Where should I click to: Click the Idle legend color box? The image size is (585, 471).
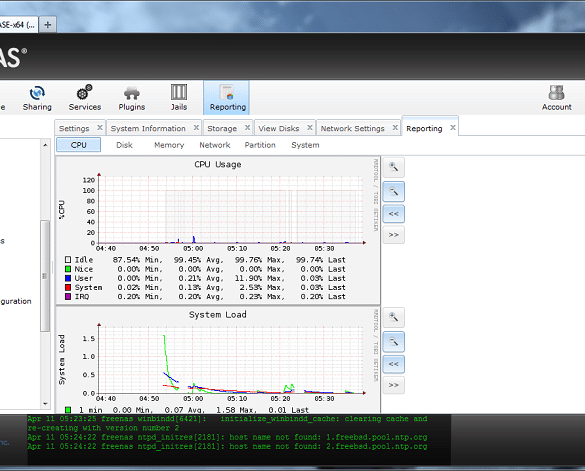(68, 260)
